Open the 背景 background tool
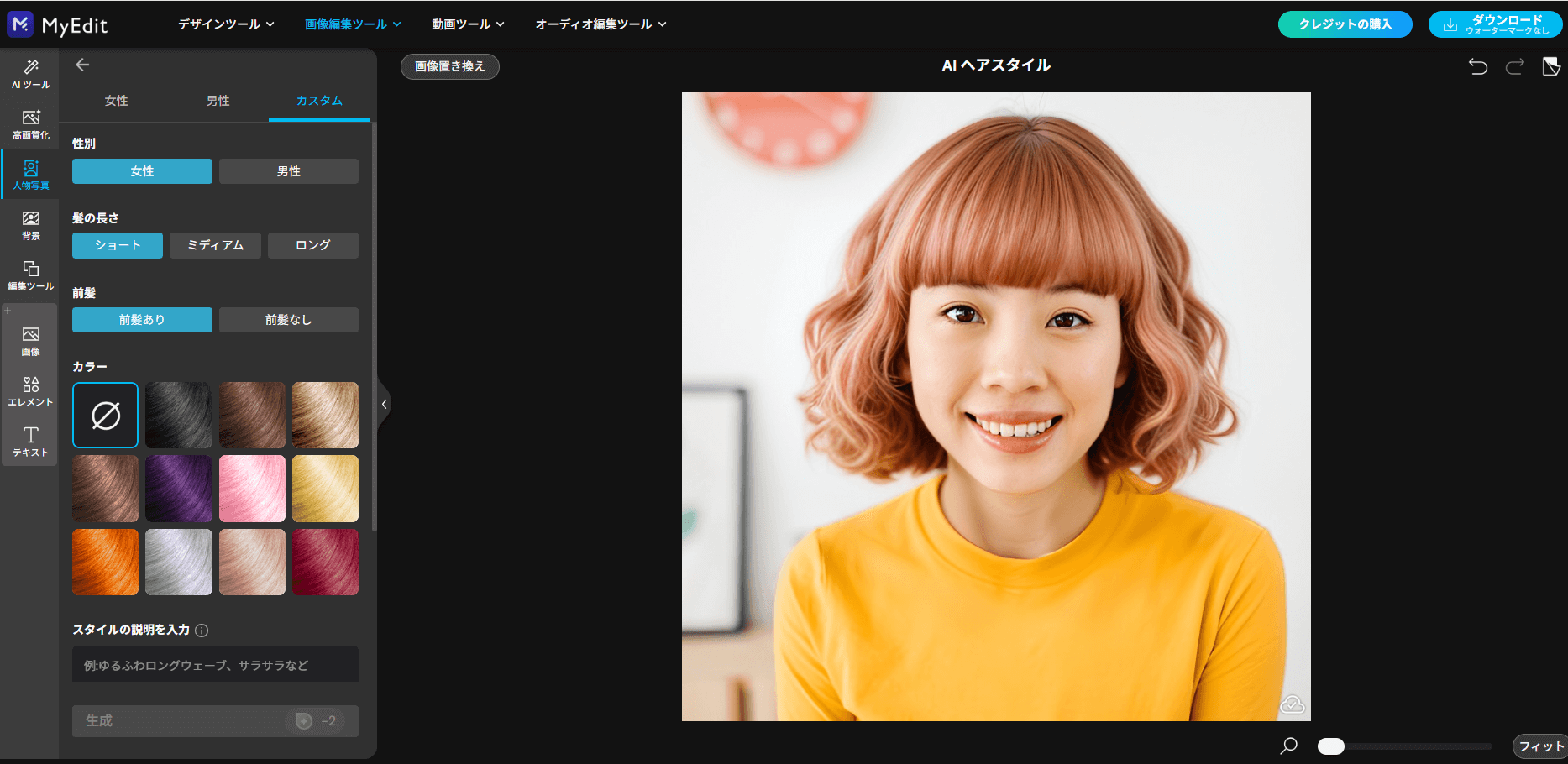This screenshot has width=1568, height=764. 31,225
